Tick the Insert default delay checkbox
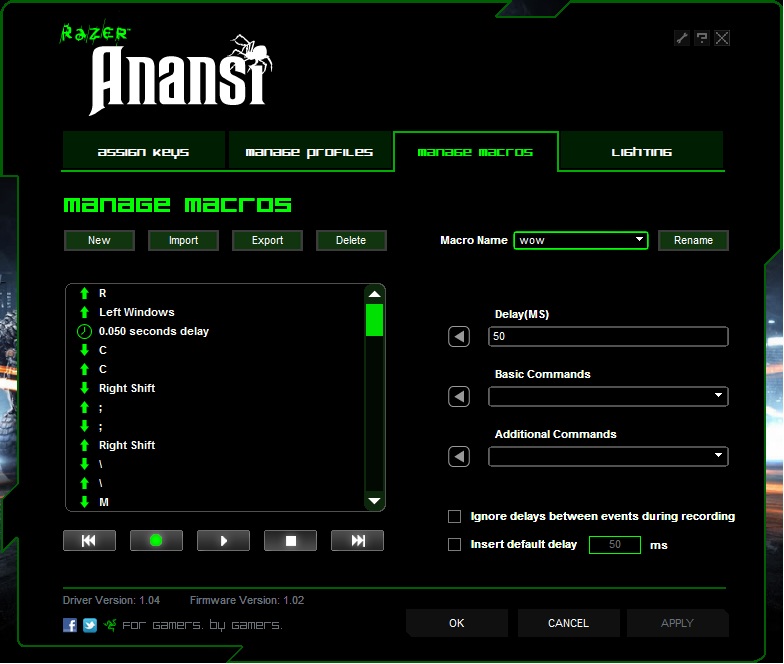 point(454,544)
